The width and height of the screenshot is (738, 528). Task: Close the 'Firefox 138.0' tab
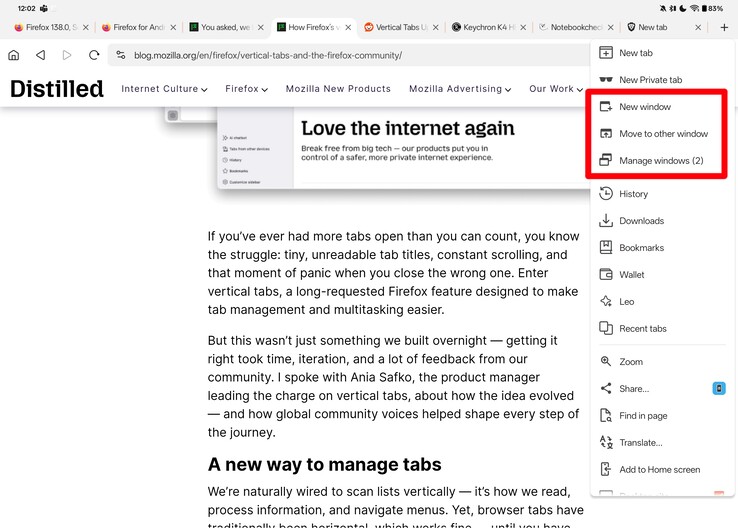86,27
